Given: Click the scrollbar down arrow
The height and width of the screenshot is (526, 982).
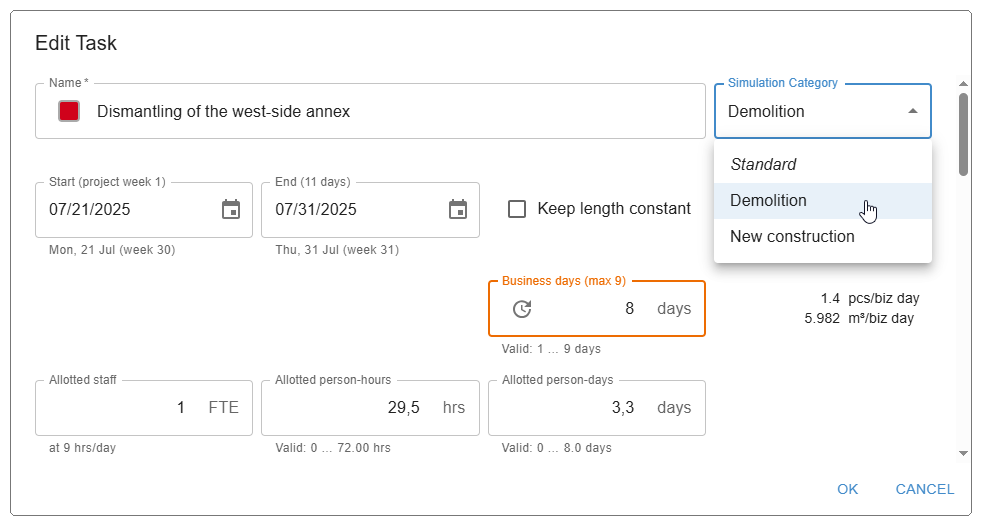Looking at the screenshot, I should point(963,453).
